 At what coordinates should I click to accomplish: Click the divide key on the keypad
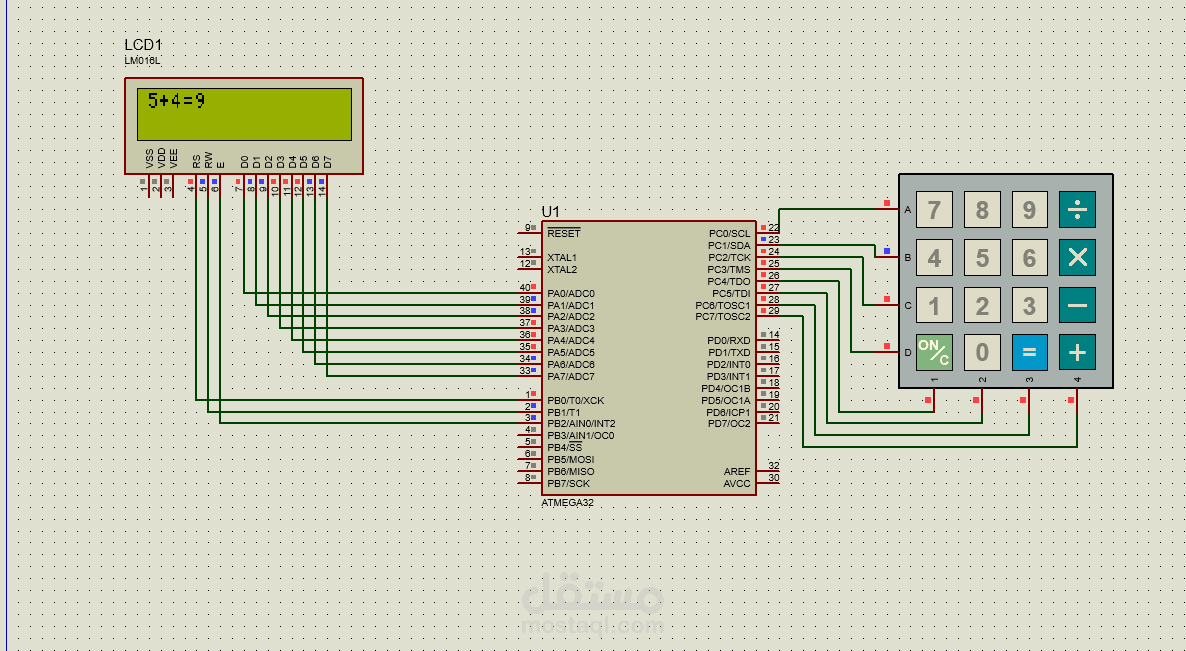[1077, 209]
